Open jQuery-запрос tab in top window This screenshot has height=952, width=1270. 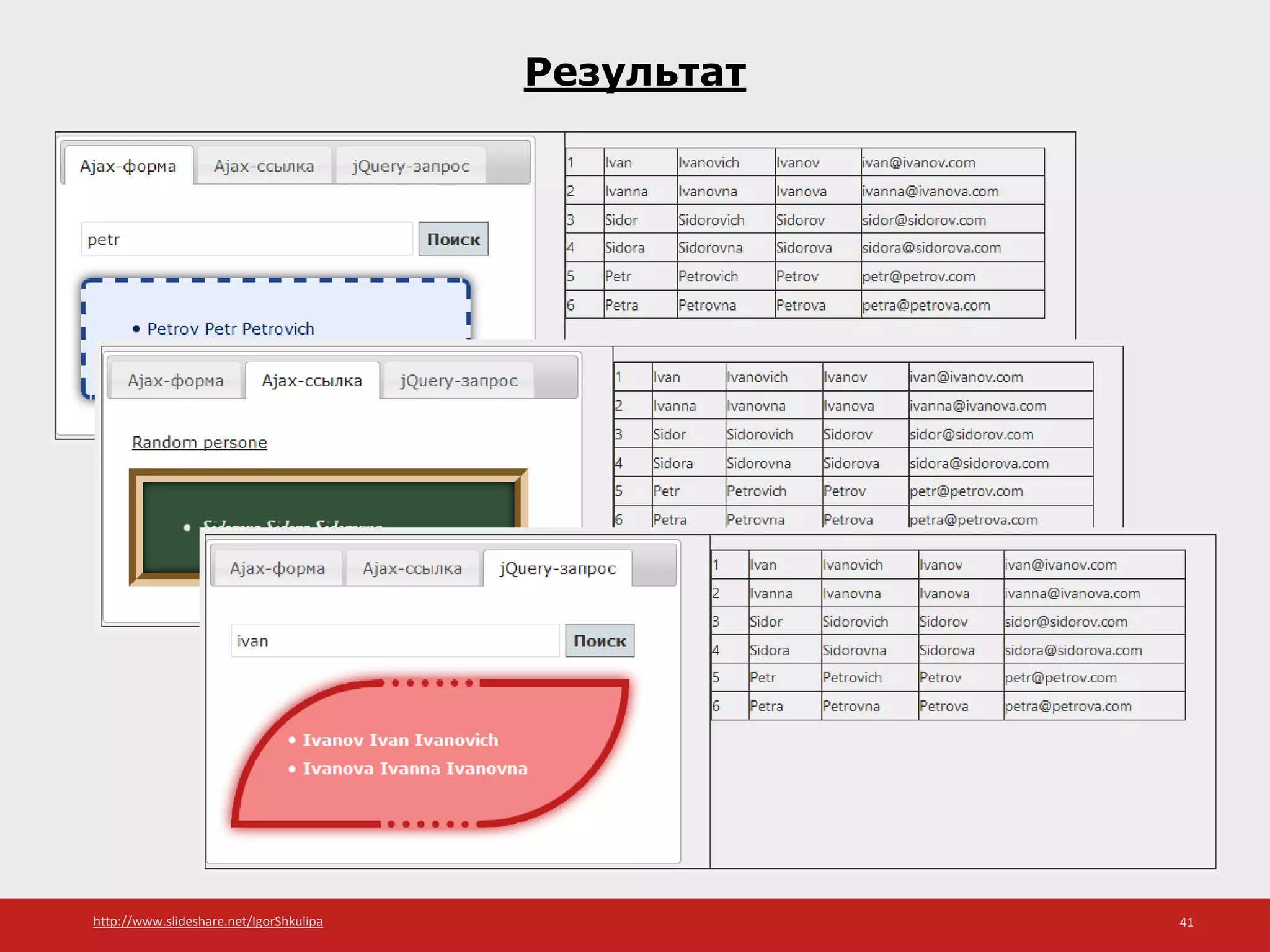(411, 165)
